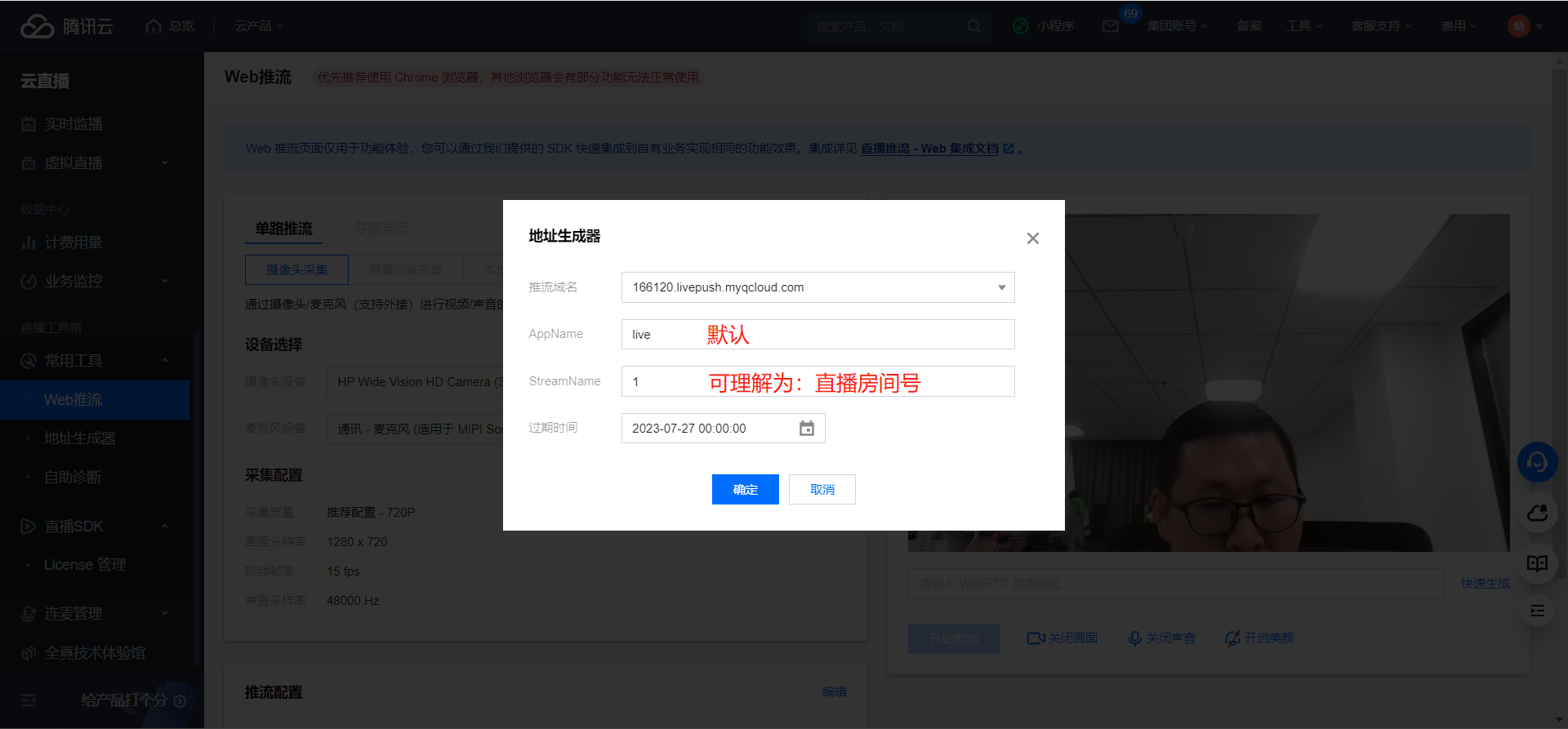Click the 过期时间 date field
Screen dimensions: 1568x729
coord(724,429)
